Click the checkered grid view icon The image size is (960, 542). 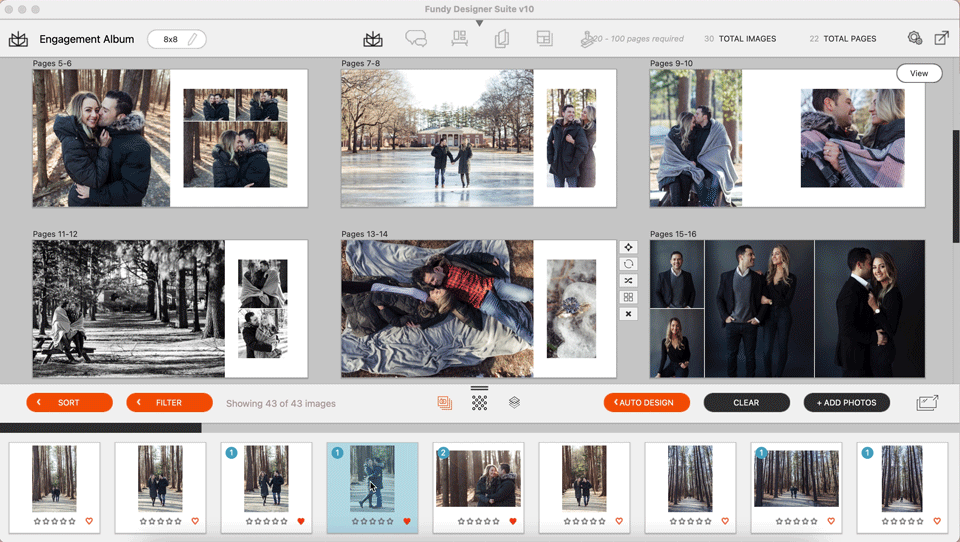(x=479, y=402)
